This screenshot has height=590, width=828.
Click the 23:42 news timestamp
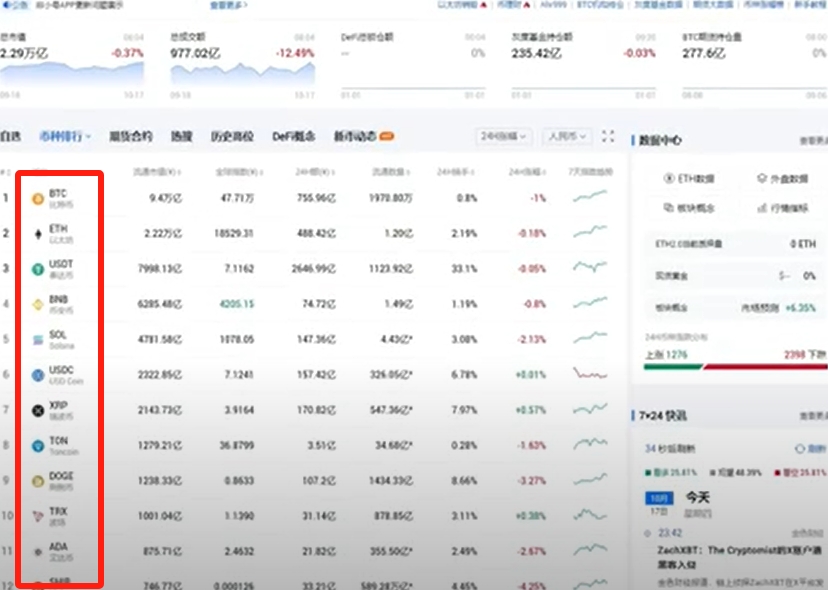[x=670, y=533]
